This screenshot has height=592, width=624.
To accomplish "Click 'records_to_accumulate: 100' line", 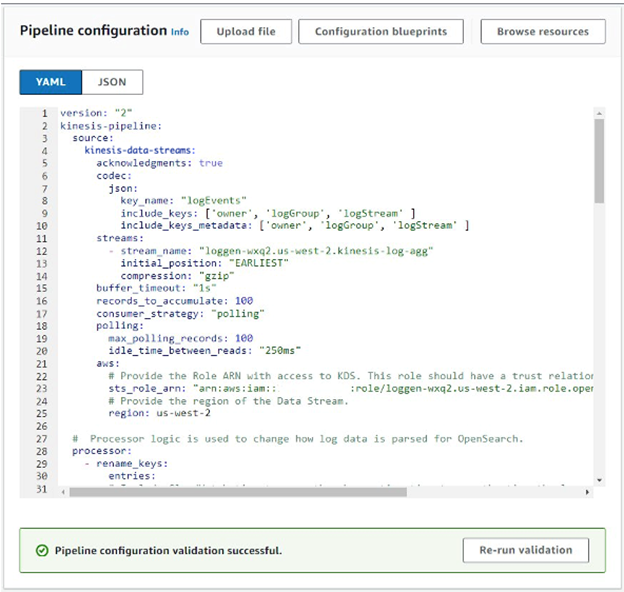I will click(x=175, y=301).
